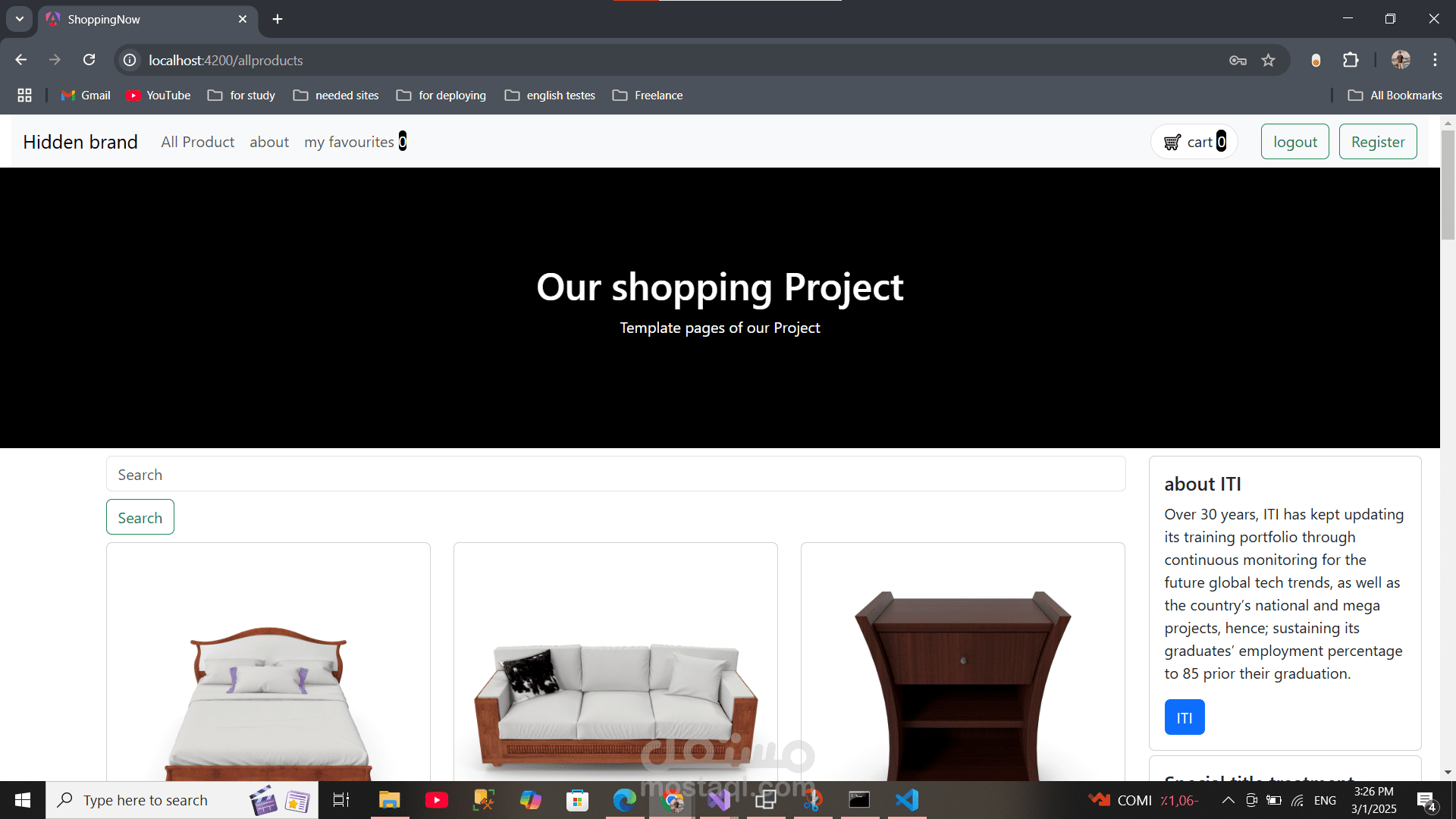The height and width of the screenshot is (819, 1456).
Task: Open the notification center icon
Action: (1426, 801)
